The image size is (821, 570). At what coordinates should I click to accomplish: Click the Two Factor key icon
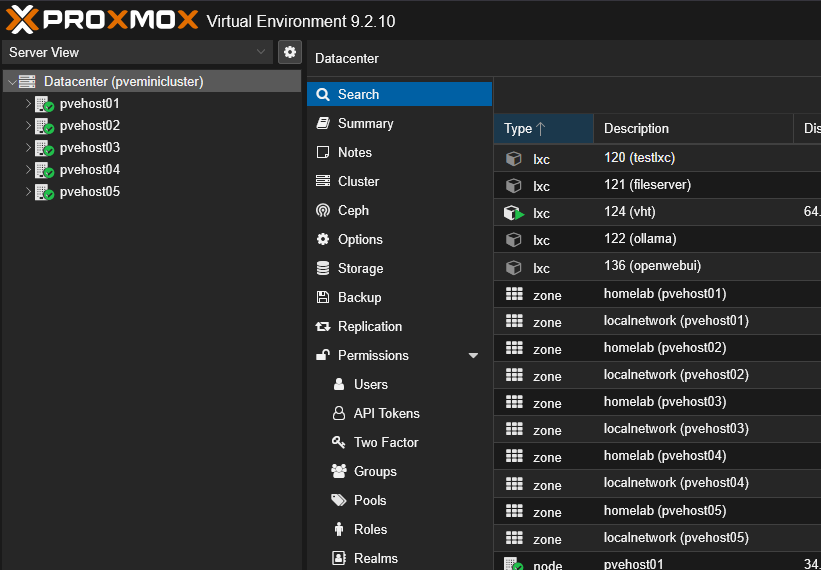(339, 442)
